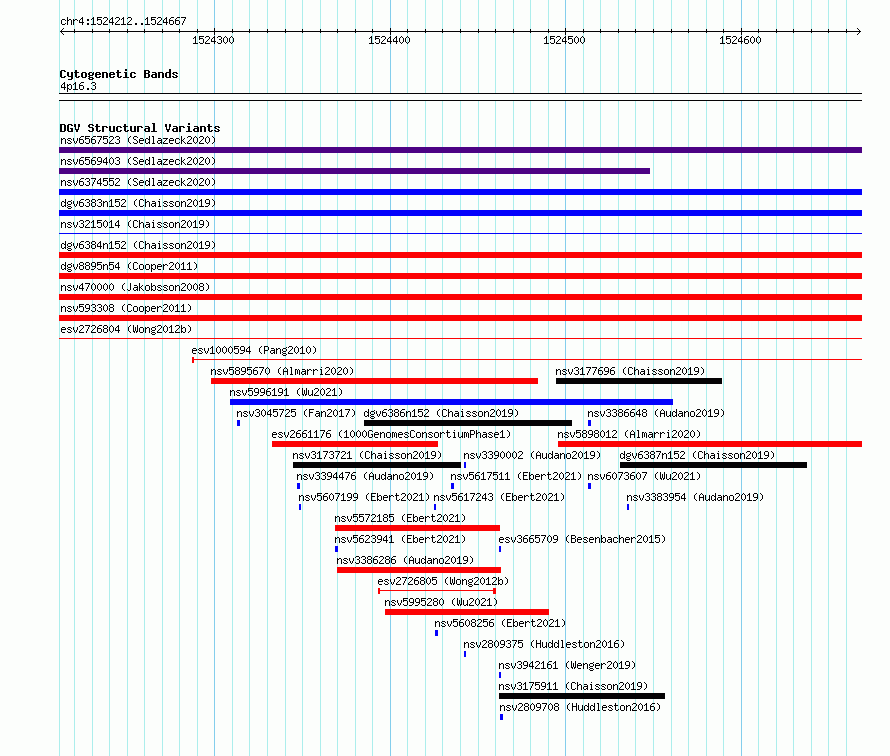This screenshot has width=890, height=756.
Task: Click the chr4:1524212..1524667 region label
Action: click(x=123, y=21)
